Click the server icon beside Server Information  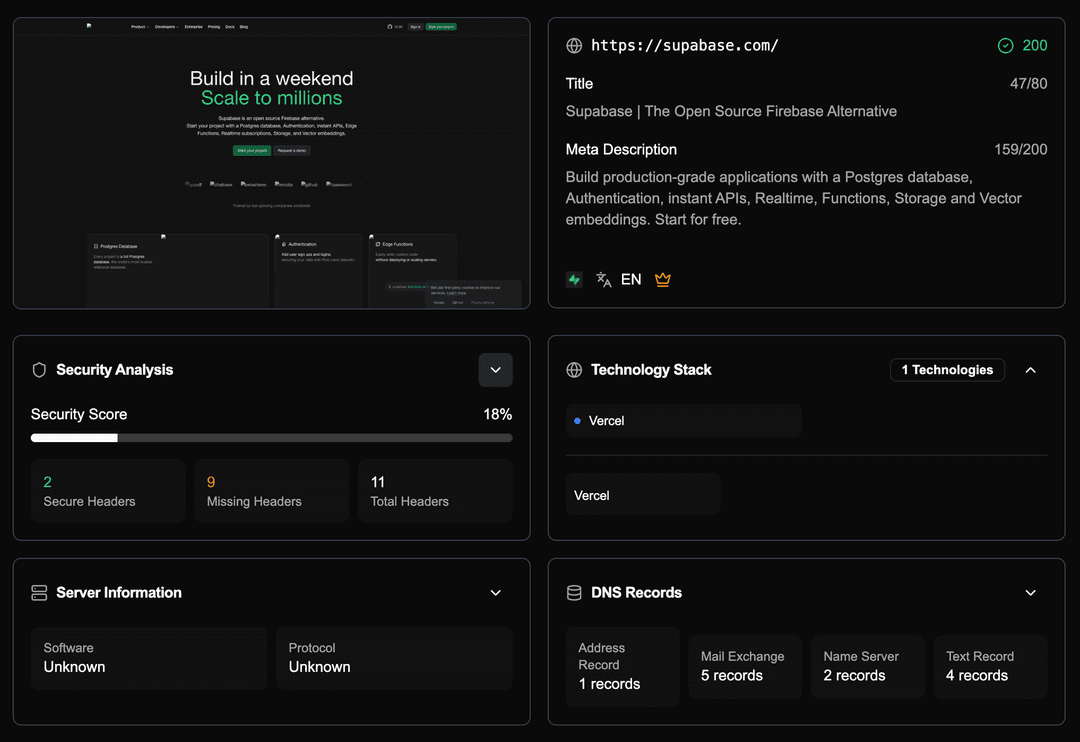click(x=39, y=592)
